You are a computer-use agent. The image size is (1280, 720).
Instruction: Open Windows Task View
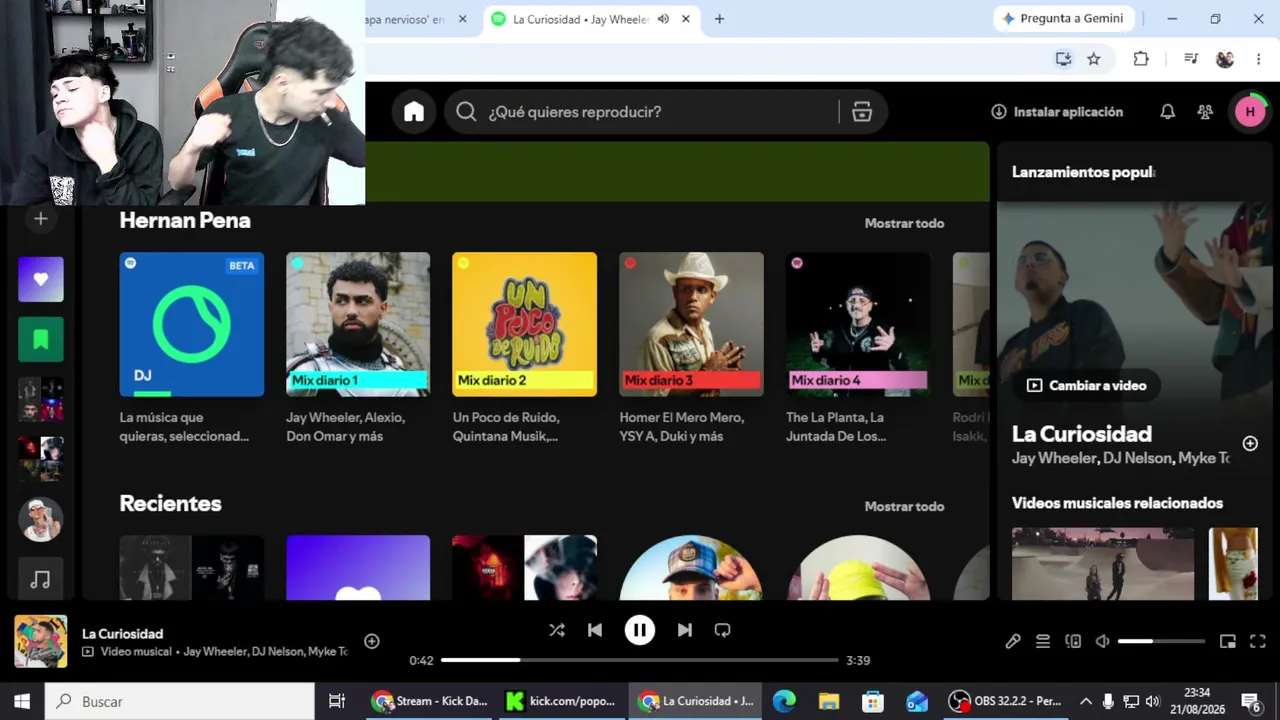click(x=337, y=701)
